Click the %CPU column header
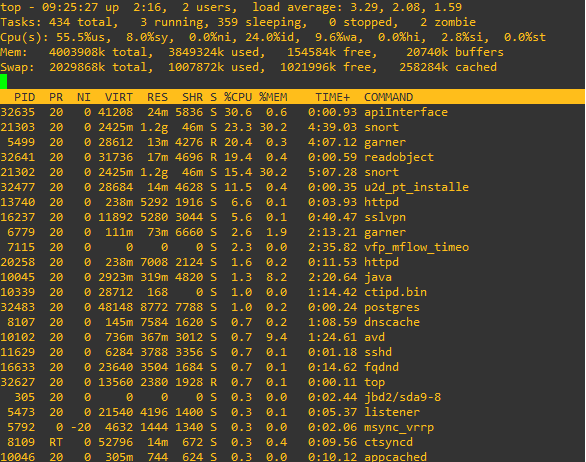The height and width of the screenshot is (462, 586). (238, 97)
